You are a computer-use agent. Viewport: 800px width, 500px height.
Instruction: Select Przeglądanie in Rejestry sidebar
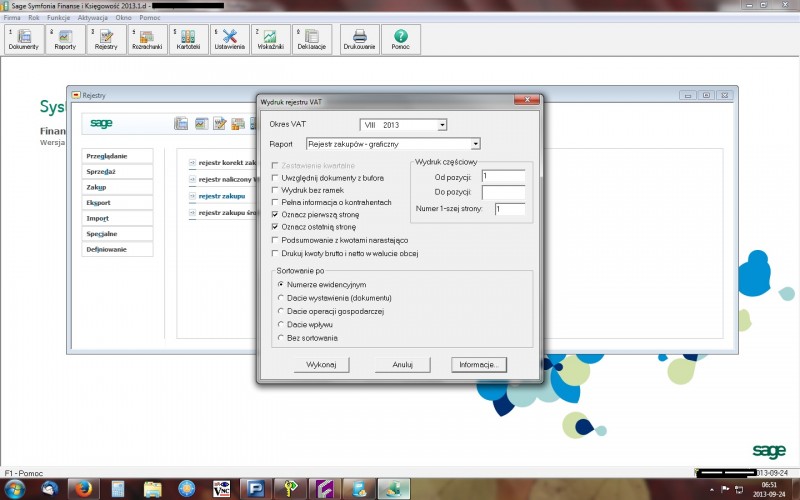117,156
